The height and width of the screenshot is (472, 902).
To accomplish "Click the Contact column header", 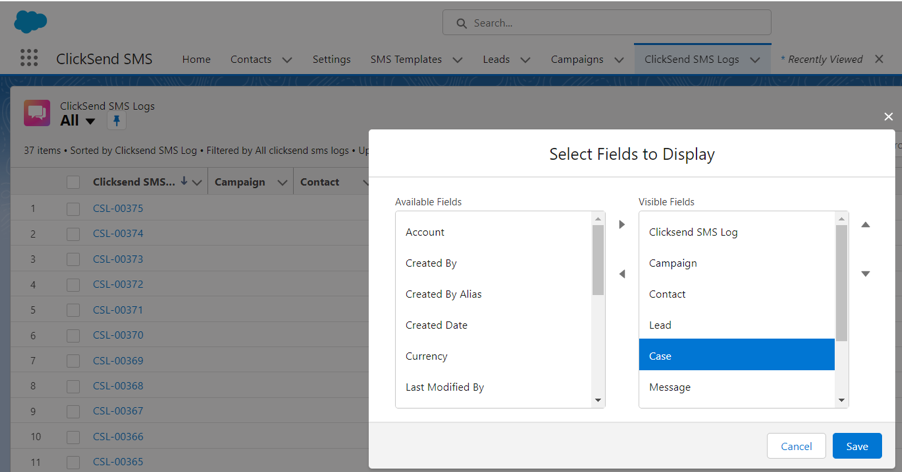I will click(x=320, y=182).
